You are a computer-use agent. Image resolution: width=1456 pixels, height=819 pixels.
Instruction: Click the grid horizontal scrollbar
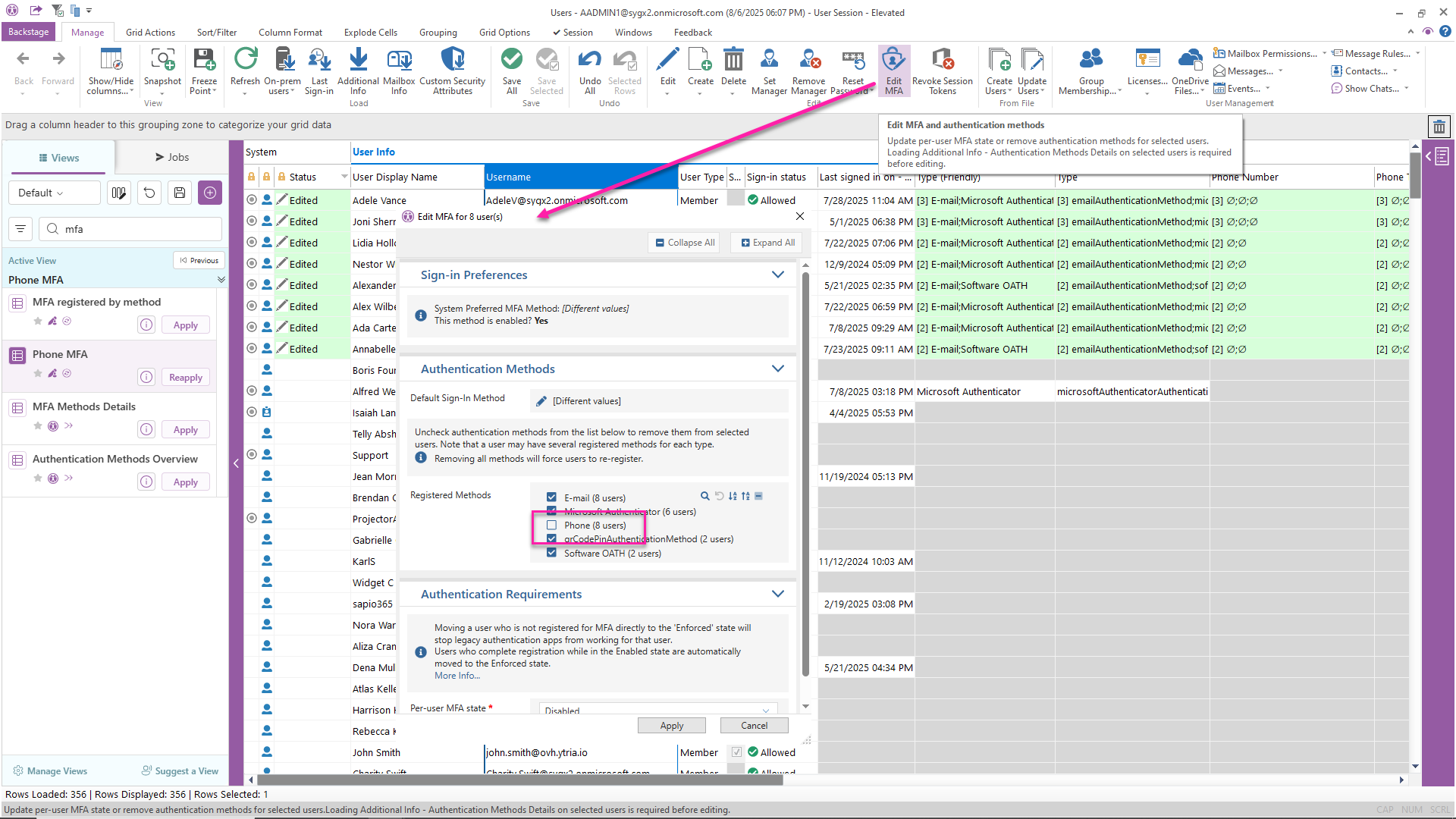click(x=519, y=780)
